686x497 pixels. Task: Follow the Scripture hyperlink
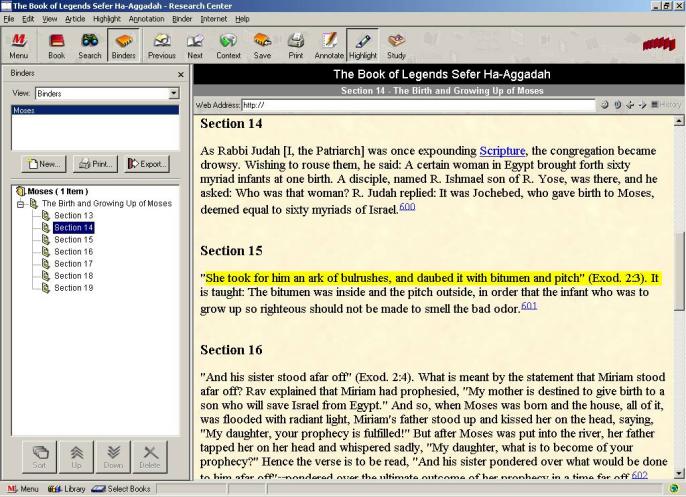click(502, 151)
